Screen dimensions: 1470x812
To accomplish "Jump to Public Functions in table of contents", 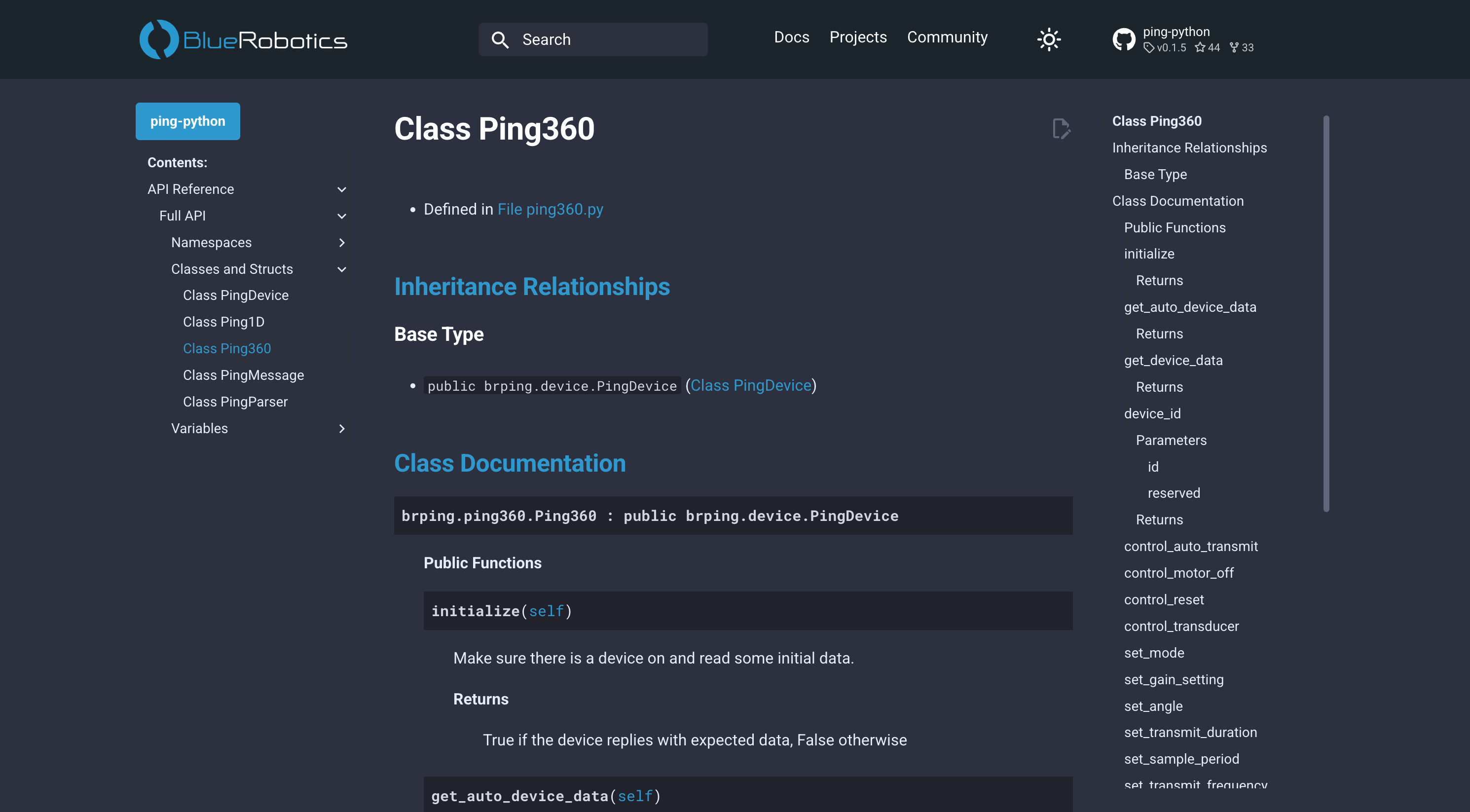I will coord(1175,228).
